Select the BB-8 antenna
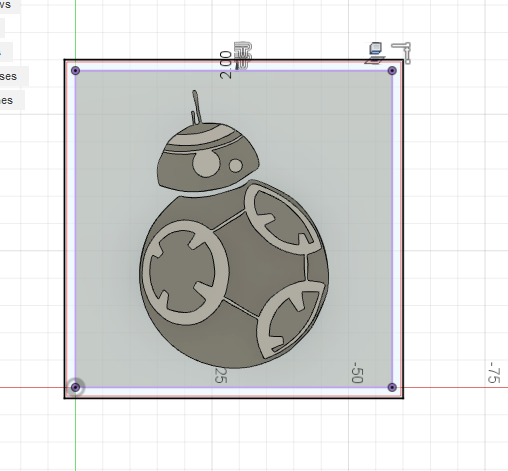The height and width of the screenshot is (471, 508). [196, 107]
